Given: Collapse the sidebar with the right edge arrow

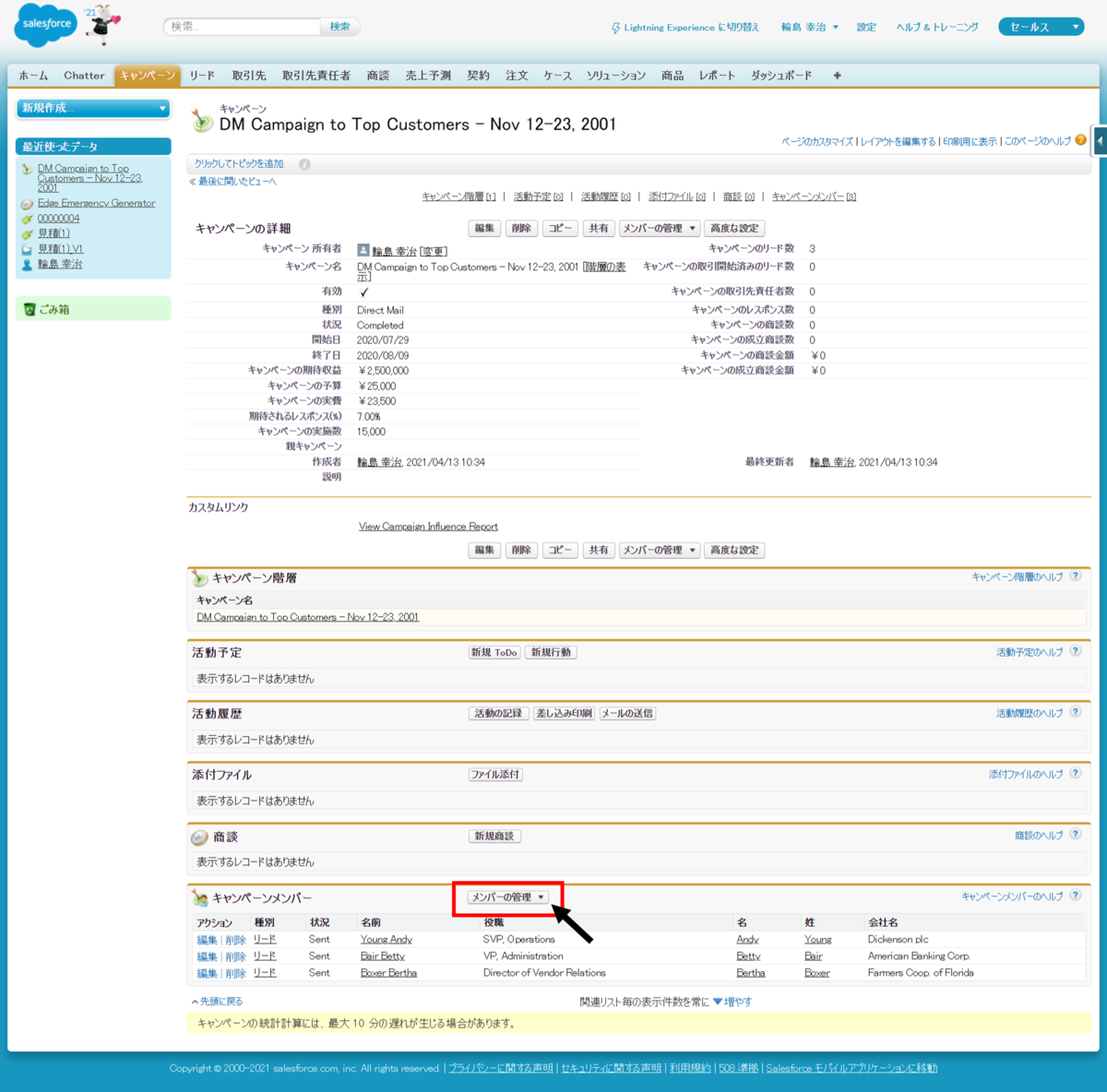Looking at the screenshot, I should click(1100, 141).
